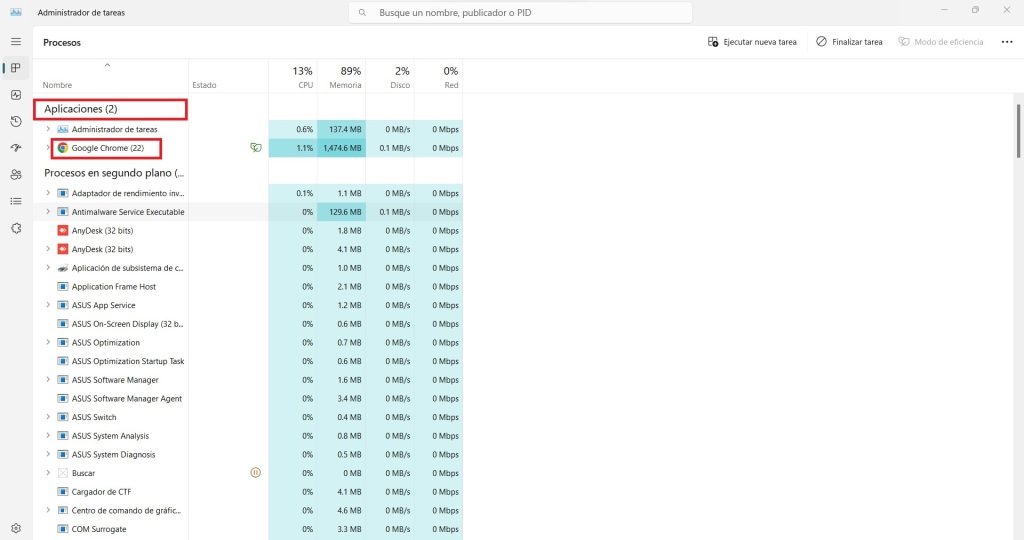Open the hamburger navigation menu
Image resolution: width=1024 pixels, height=540 pixels.
16,42
